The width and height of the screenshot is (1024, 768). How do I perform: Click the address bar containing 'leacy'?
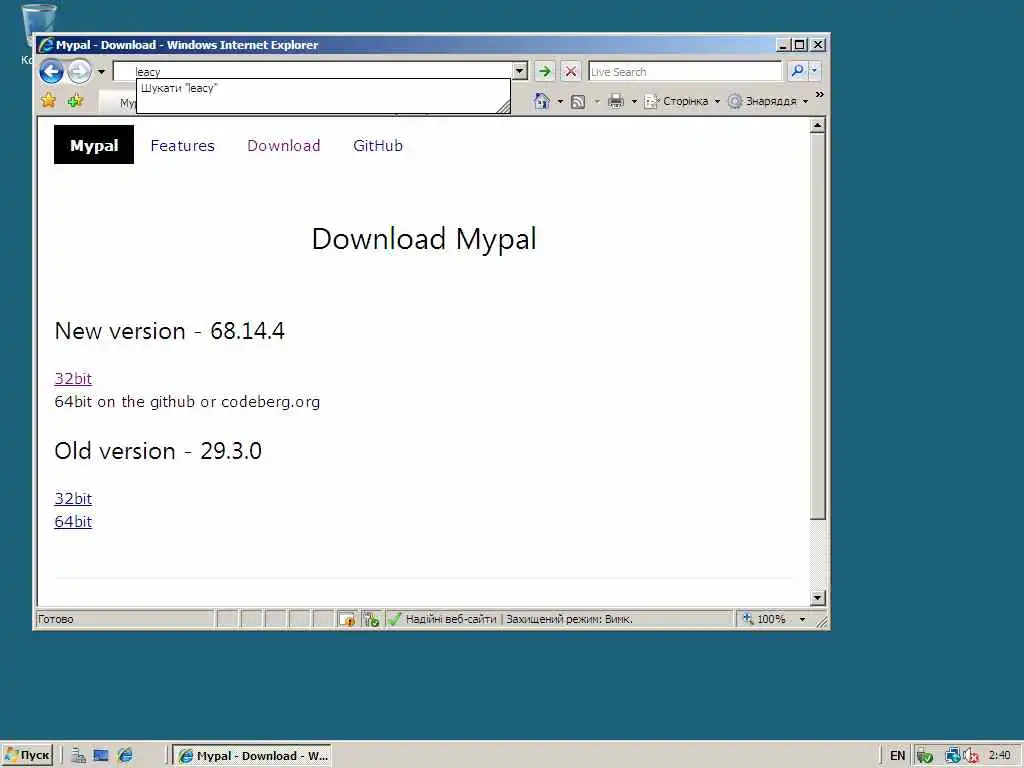point(313,71)
